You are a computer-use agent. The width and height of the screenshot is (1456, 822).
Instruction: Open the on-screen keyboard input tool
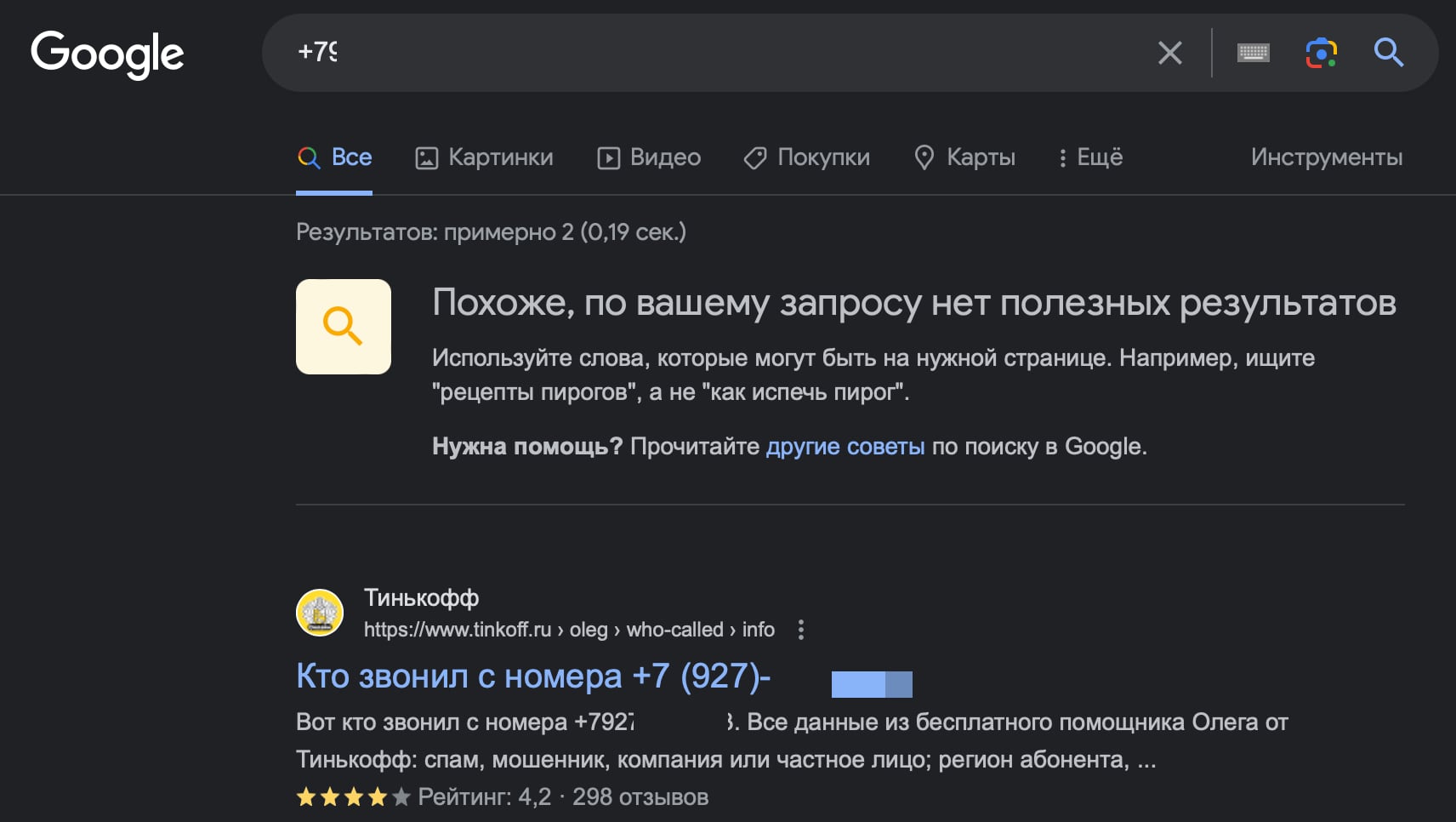1253,53
